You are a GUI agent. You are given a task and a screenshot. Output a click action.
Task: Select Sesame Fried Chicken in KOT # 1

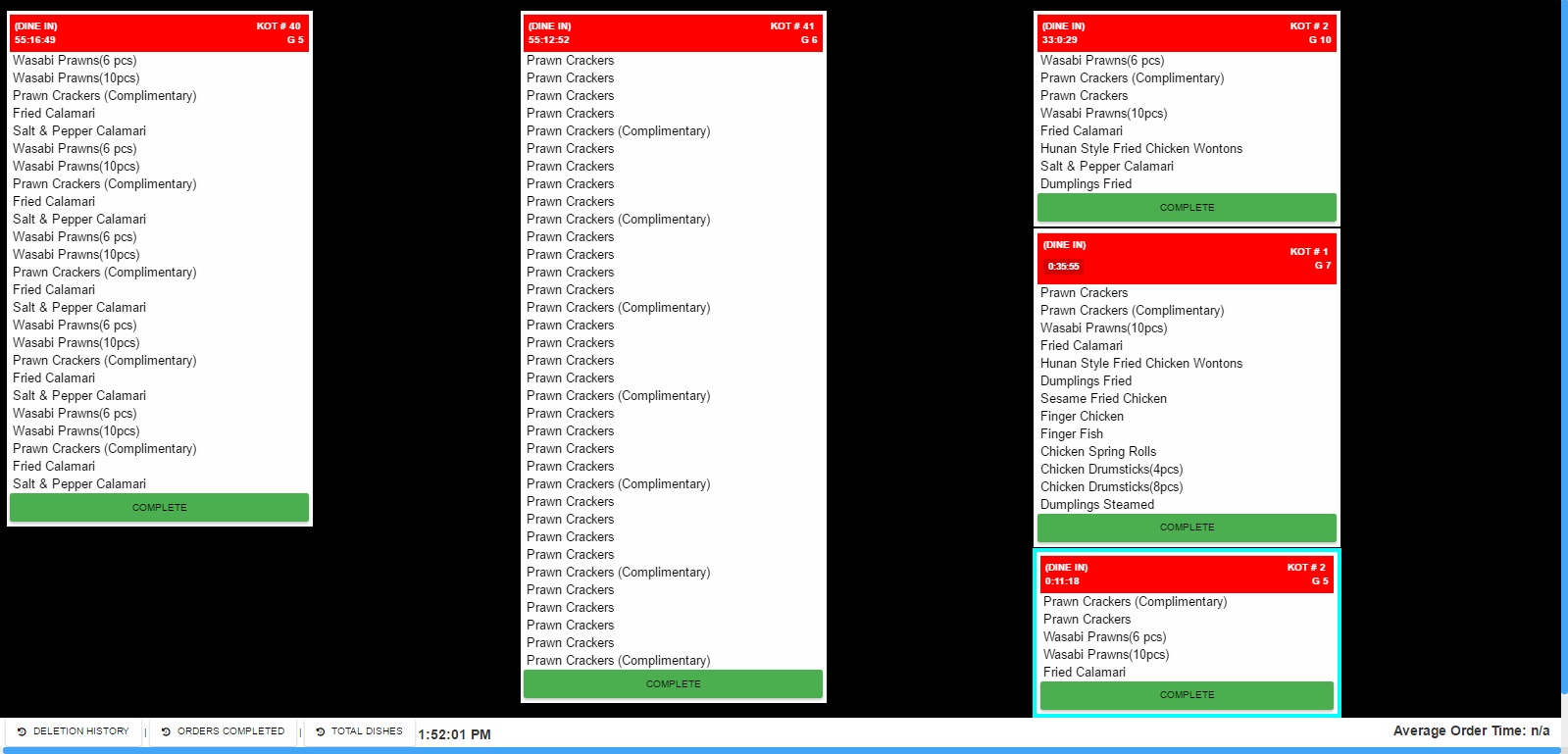click(x=1103, y=399)
